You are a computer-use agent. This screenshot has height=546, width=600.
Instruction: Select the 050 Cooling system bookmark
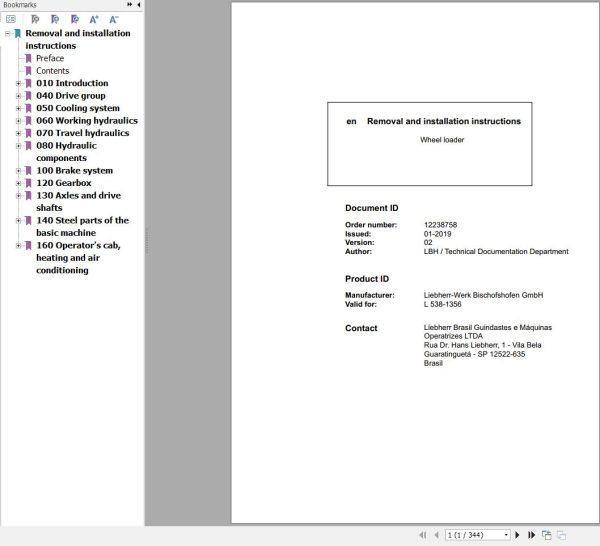pyautogui.click(x=78, y=108)
